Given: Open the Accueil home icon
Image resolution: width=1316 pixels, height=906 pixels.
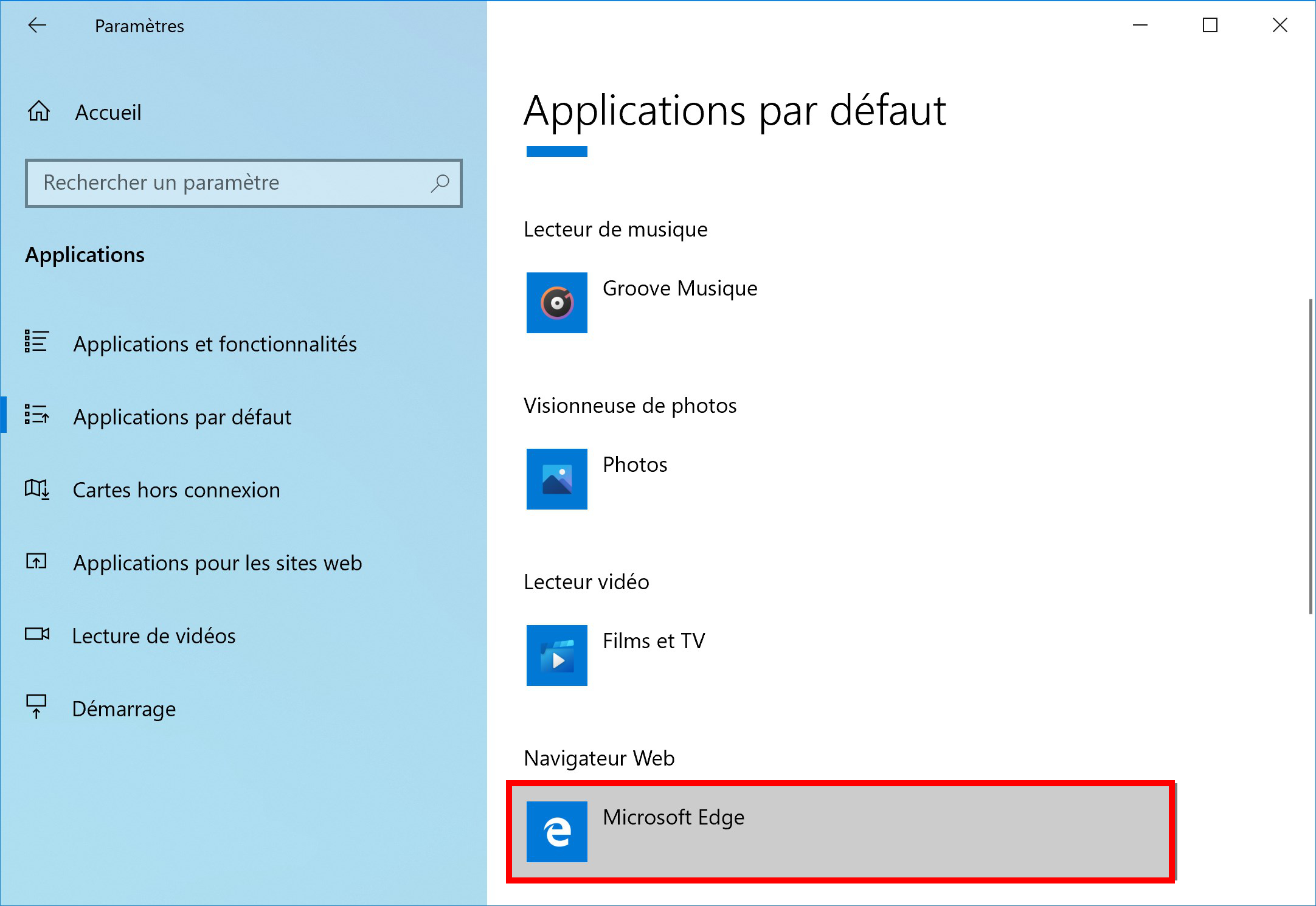Looking at the screenshot, I should pyautogui.click(x=39, y=111).
